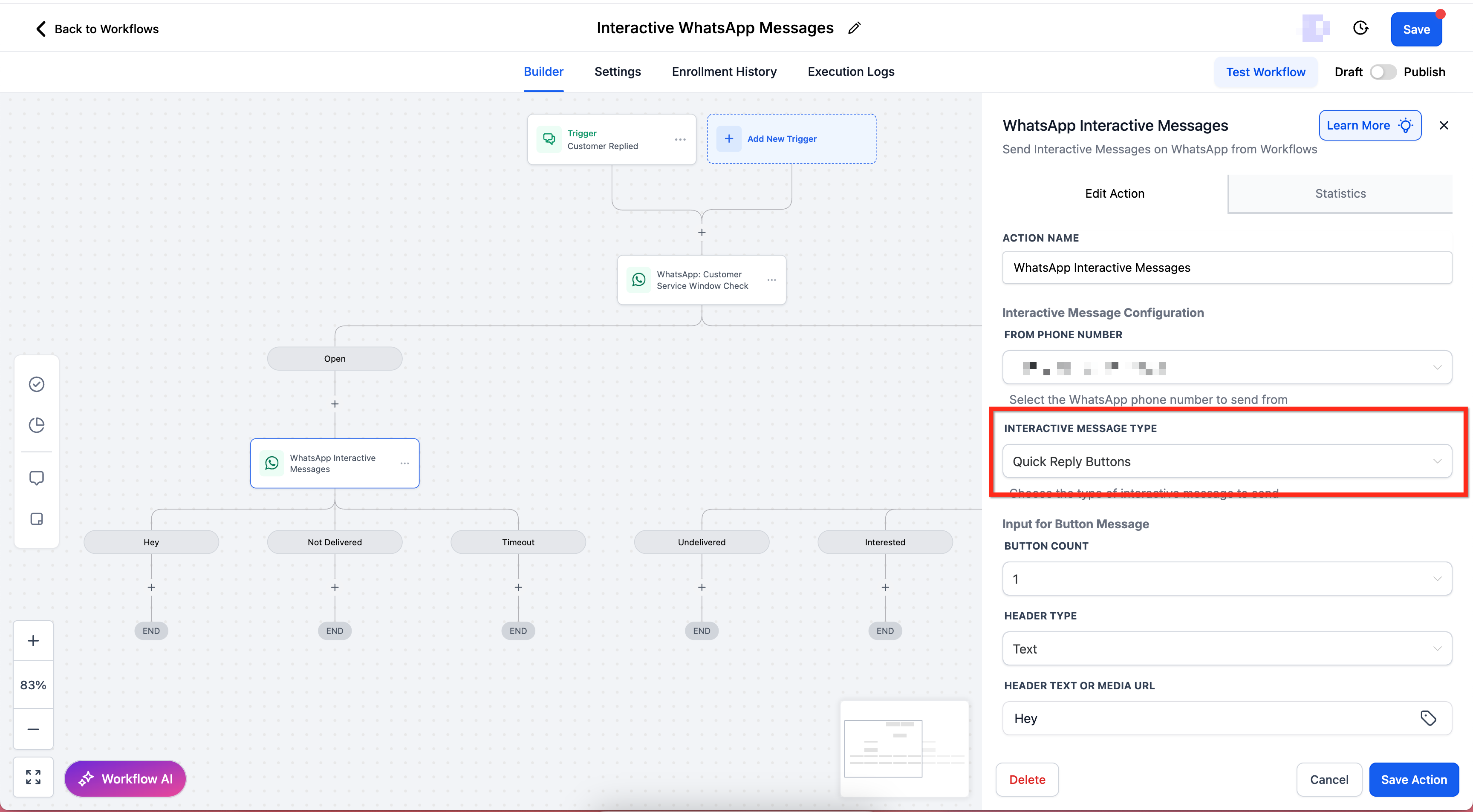This screenshot has height=812, width=1473.
Task: Click the fullscreen expand canvas icon
Action: point(33,777)
